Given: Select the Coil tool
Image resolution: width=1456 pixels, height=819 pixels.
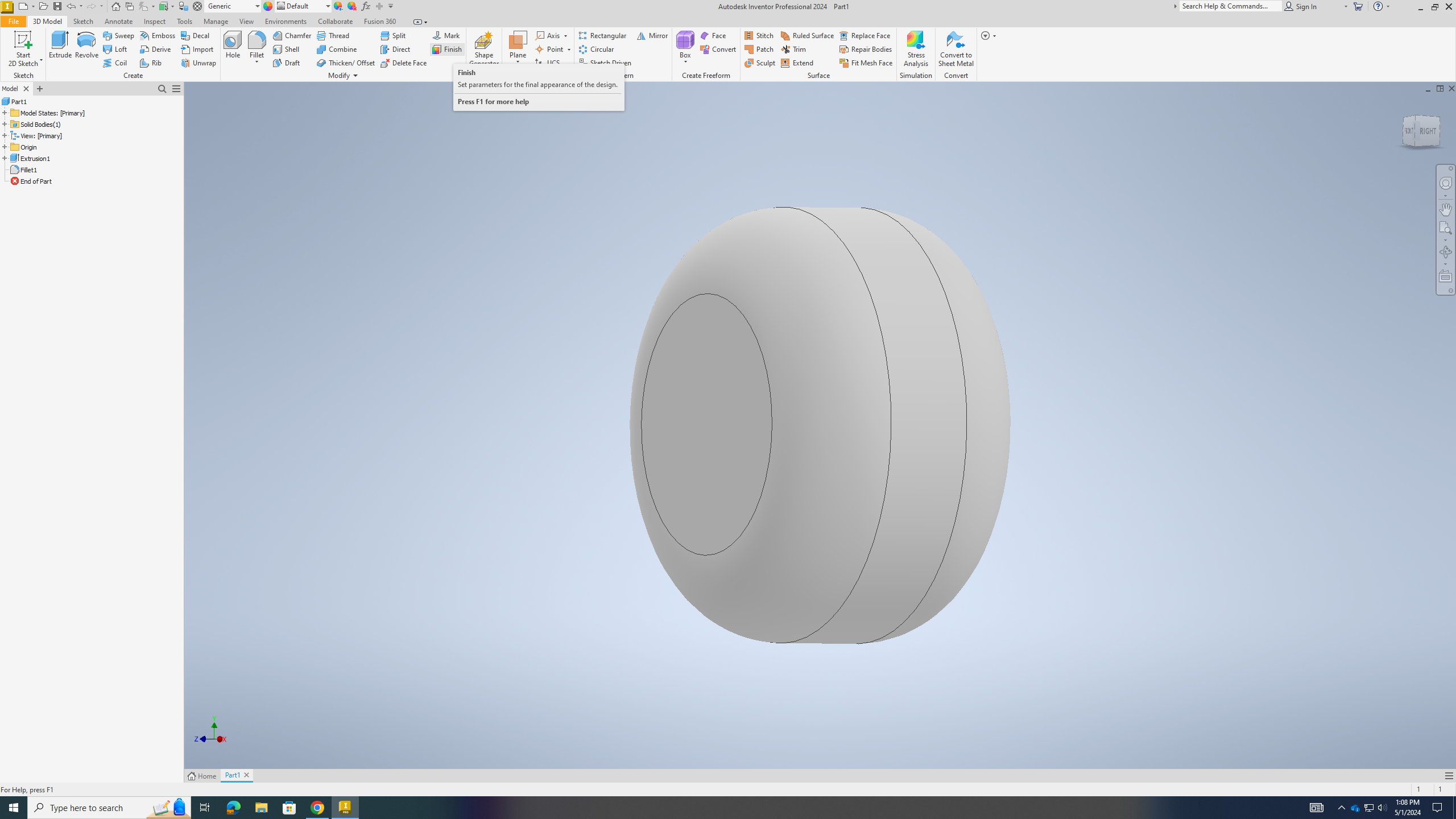Looking at the screenshot, I should pyautogui.click(x=115, y=63).
